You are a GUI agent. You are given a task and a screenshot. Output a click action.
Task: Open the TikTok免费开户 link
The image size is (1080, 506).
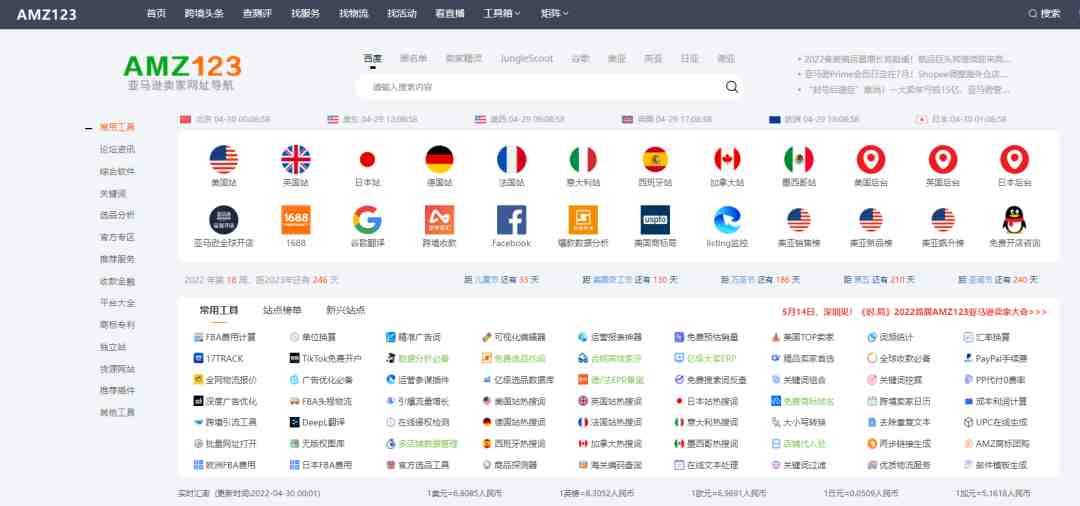pos(326,359)
